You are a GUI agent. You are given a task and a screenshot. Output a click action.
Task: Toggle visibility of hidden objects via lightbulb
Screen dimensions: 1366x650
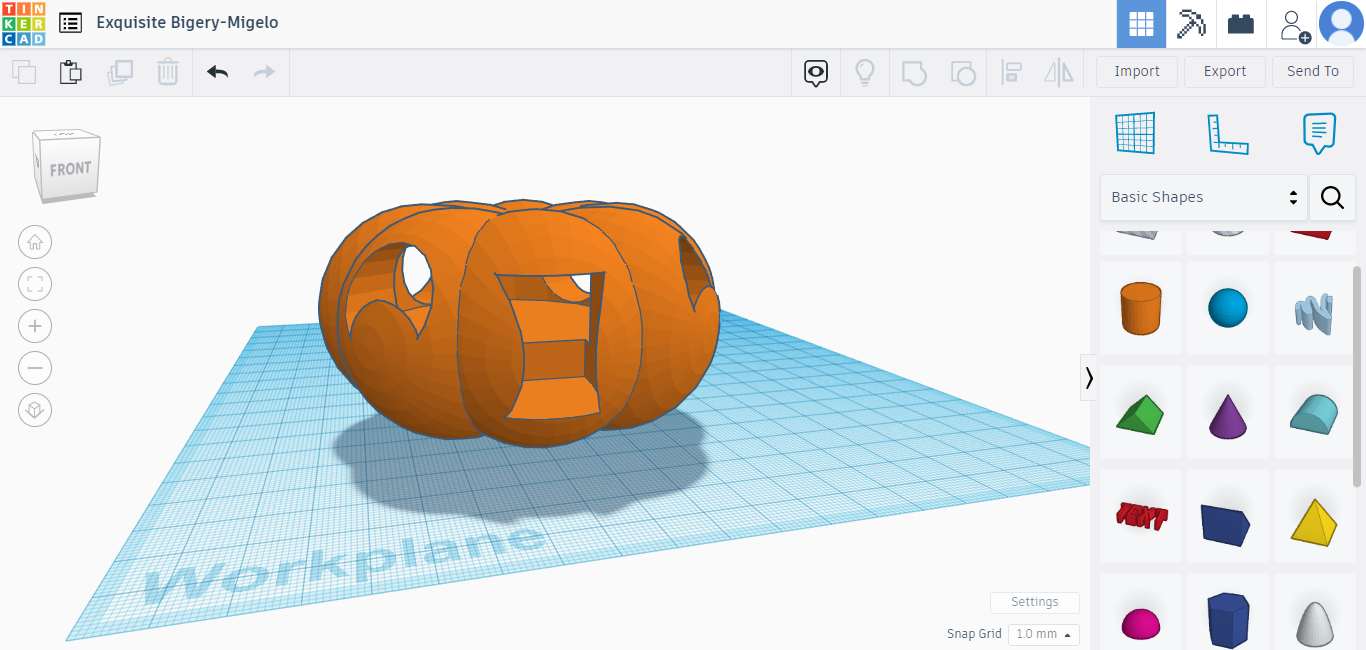pos(865,72)
